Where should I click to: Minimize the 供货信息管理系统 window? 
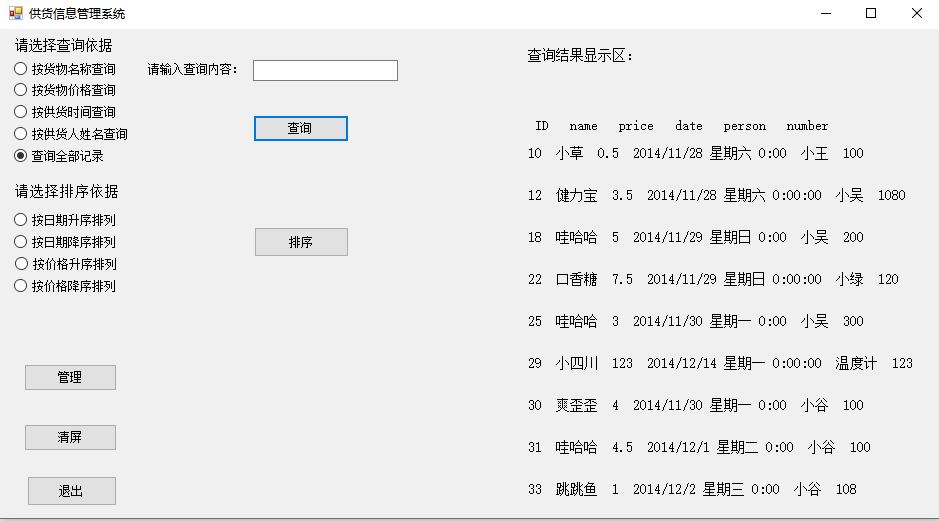point(826,13)
